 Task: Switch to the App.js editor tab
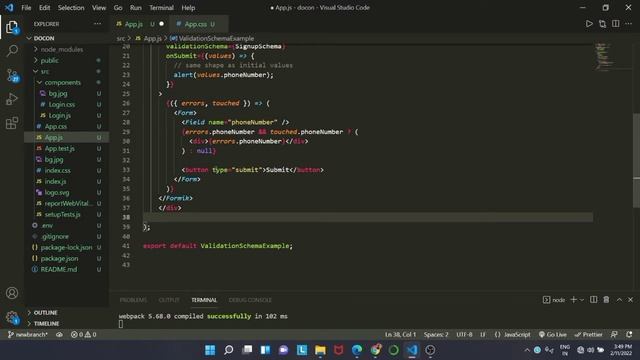coord(139,24)
